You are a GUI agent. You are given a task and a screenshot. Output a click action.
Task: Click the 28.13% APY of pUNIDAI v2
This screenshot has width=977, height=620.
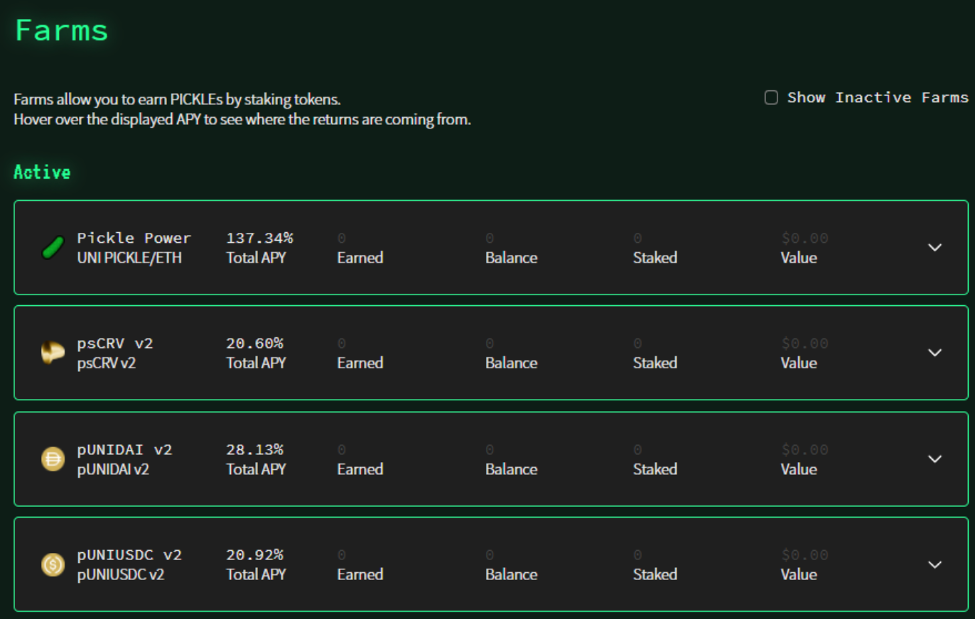coord(254,449)
